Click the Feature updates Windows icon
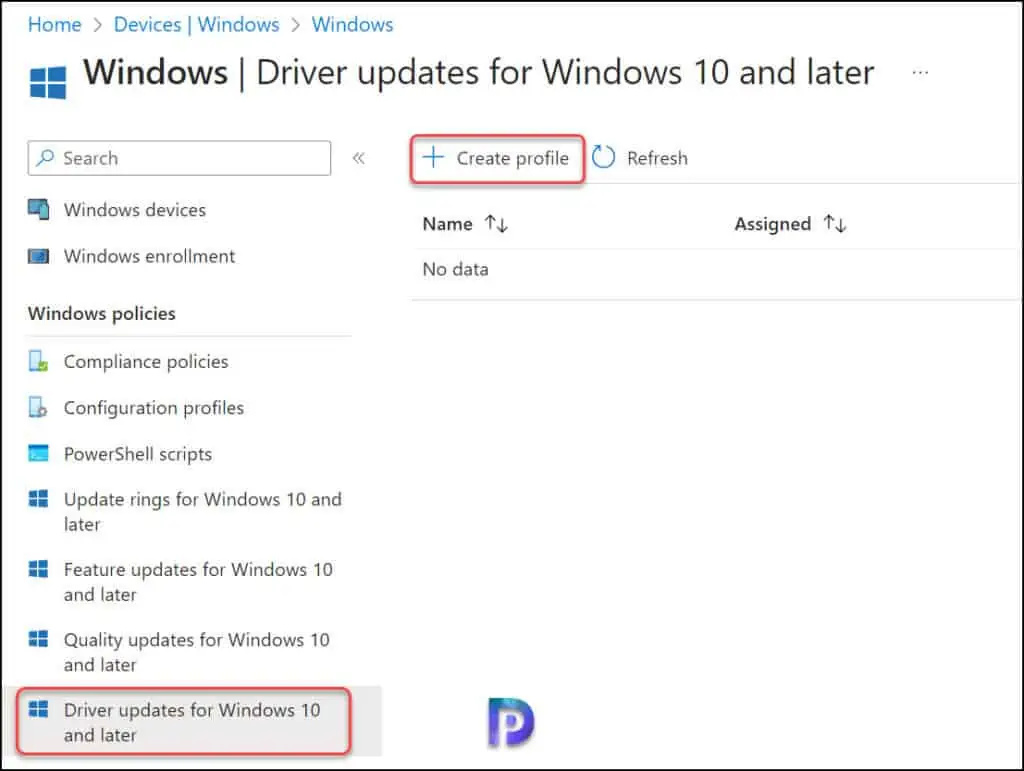Image resolution: width=1024 pixels, height=771 pixels. click(39, 569)
